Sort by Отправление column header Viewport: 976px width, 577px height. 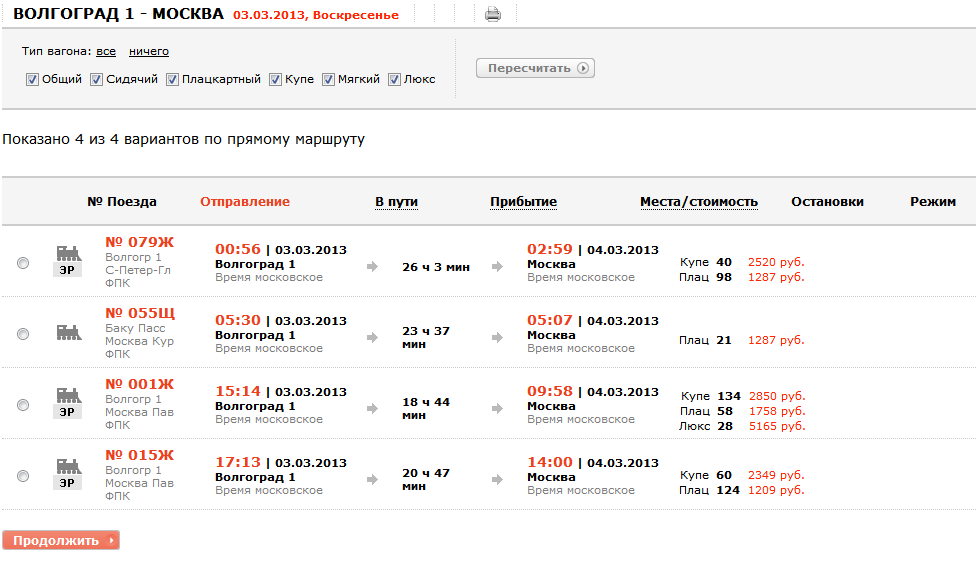pyautogui.click(x=245, y=202)
